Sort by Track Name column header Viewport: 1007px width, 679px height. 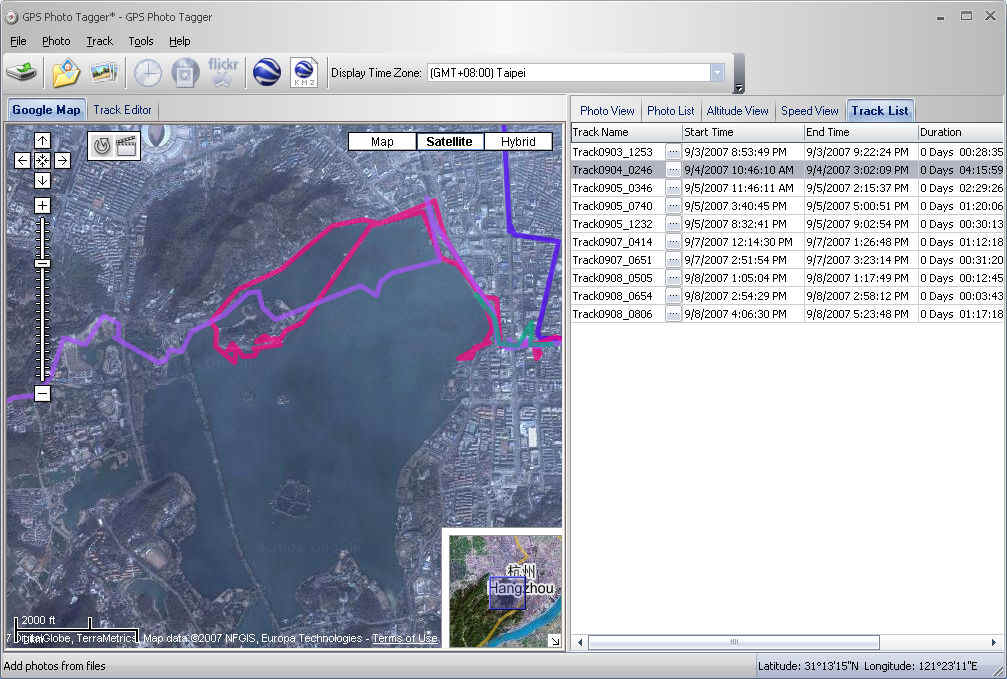coord(626,132)
